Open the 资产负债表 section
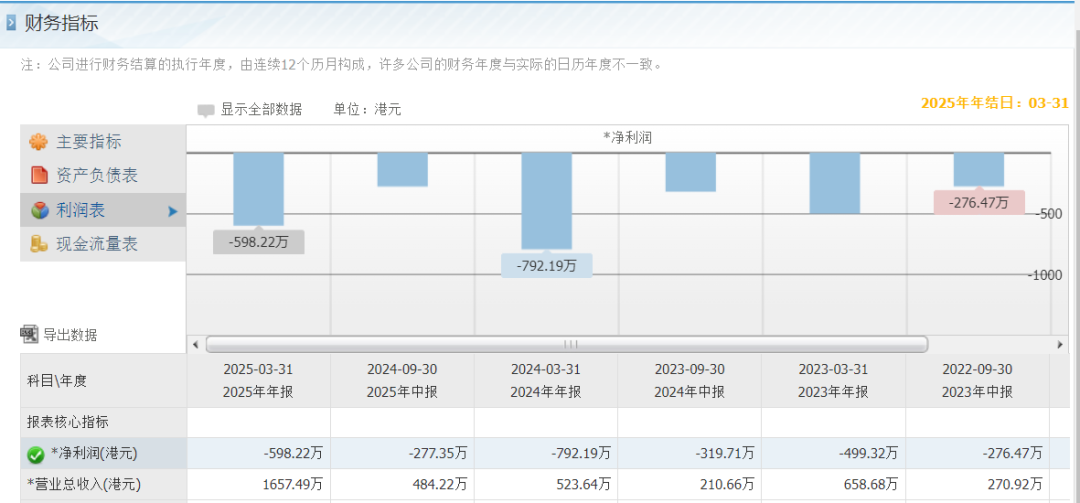This screenshot has height=503, width=1080. click(103, 175)
